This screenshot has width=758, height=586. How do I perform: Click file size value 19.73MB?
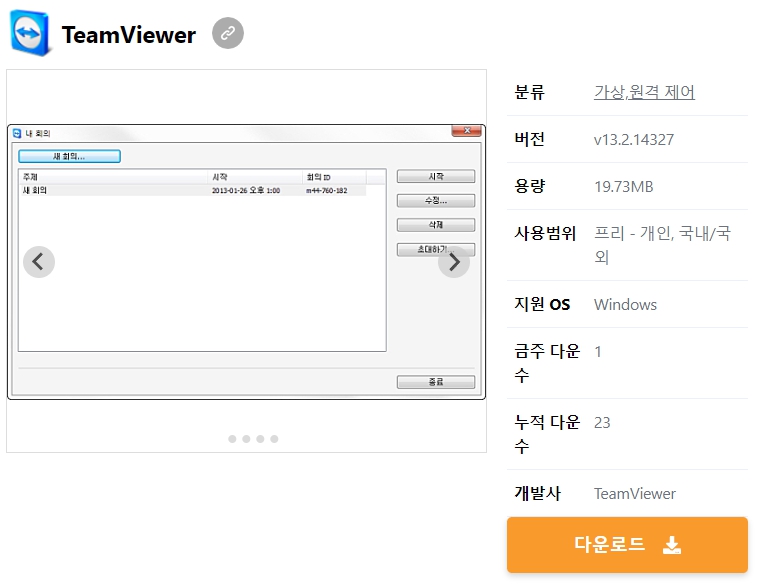[x=624, y=187]
